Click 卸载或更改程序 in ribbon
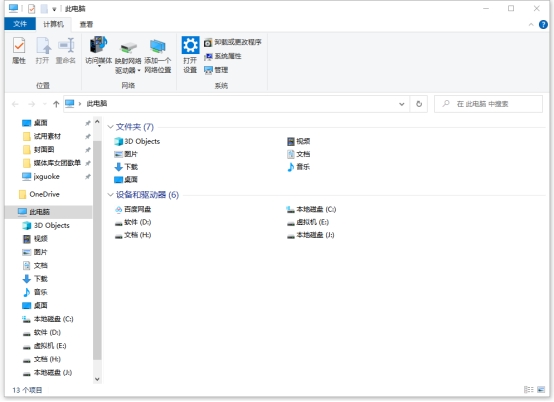The image size is (554, 402). [x=233, y=42]
